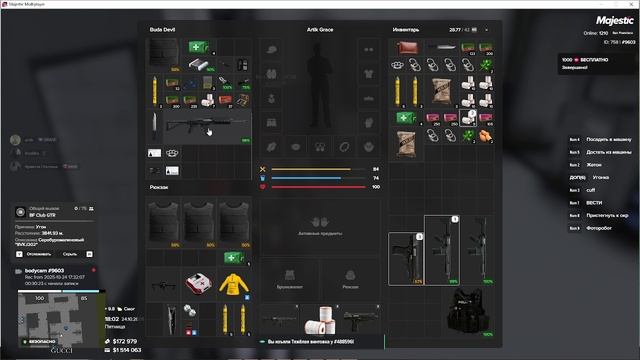Click the knife in the Инвентарь top row

coord(442,48)
